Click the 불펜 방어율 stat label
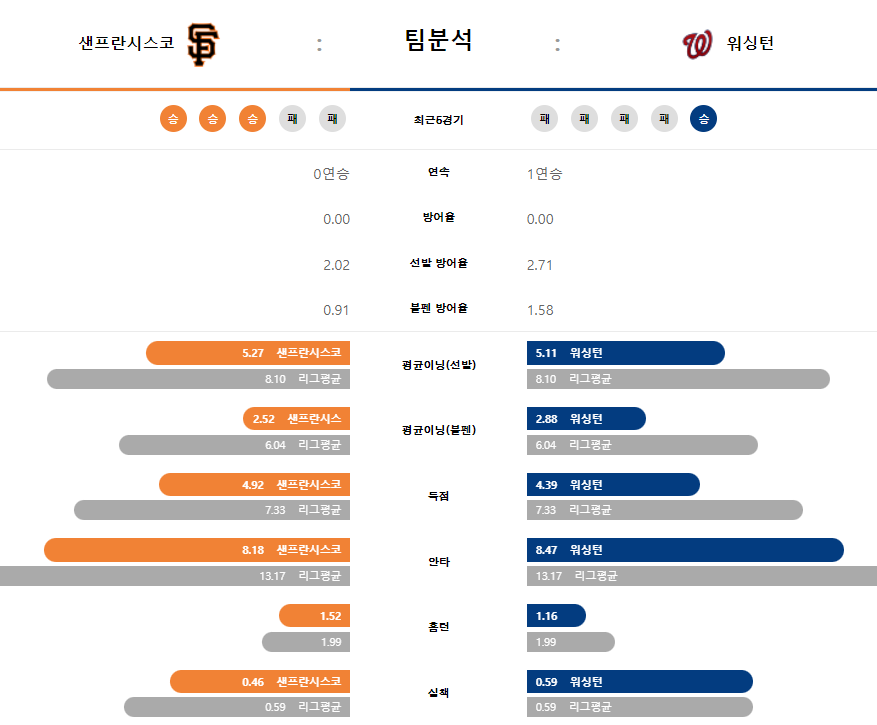The image size is (877, 725). pos(438,308)
